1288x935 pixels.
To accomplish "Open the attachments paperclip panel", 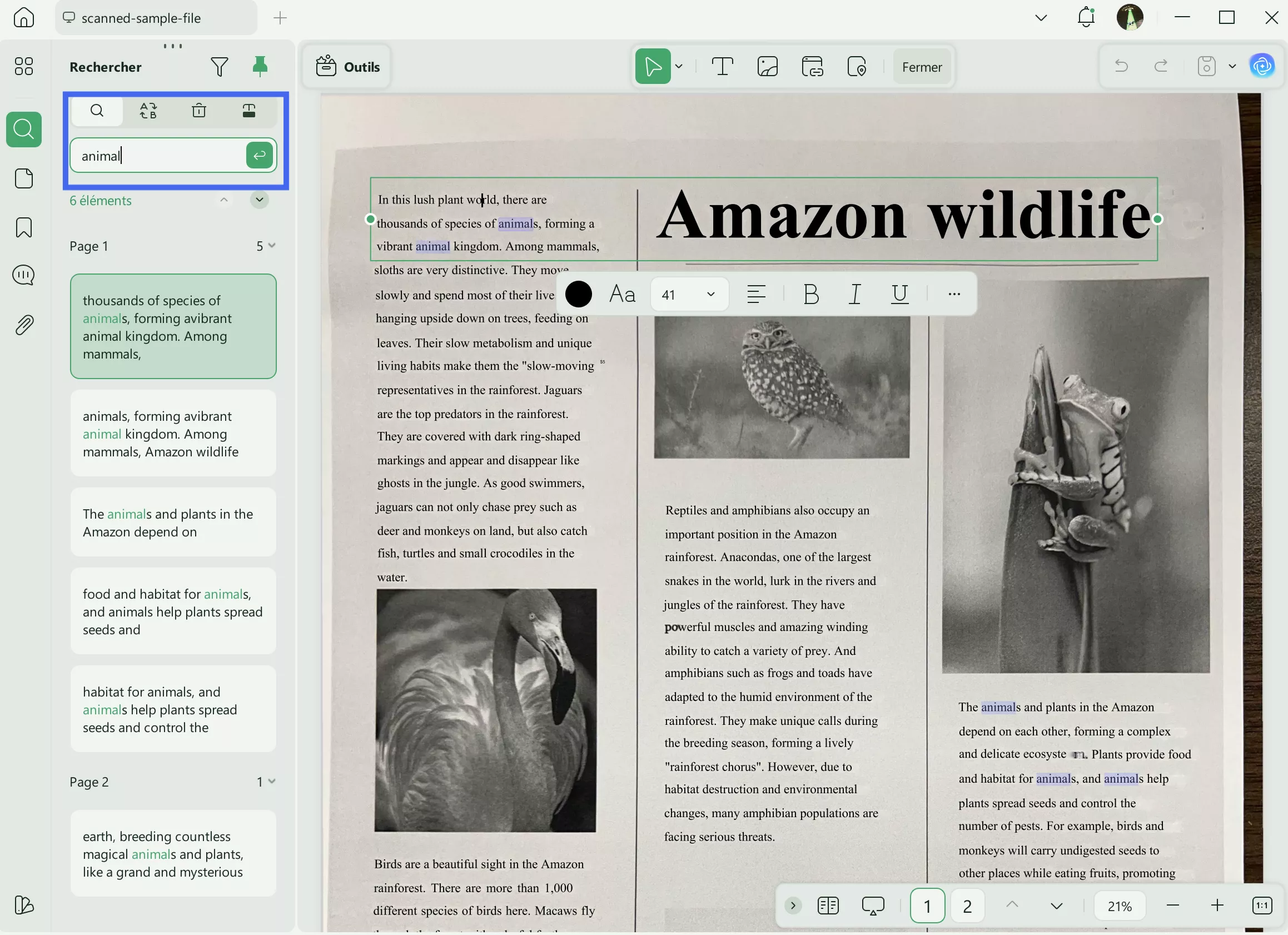I will click(24, 325).
